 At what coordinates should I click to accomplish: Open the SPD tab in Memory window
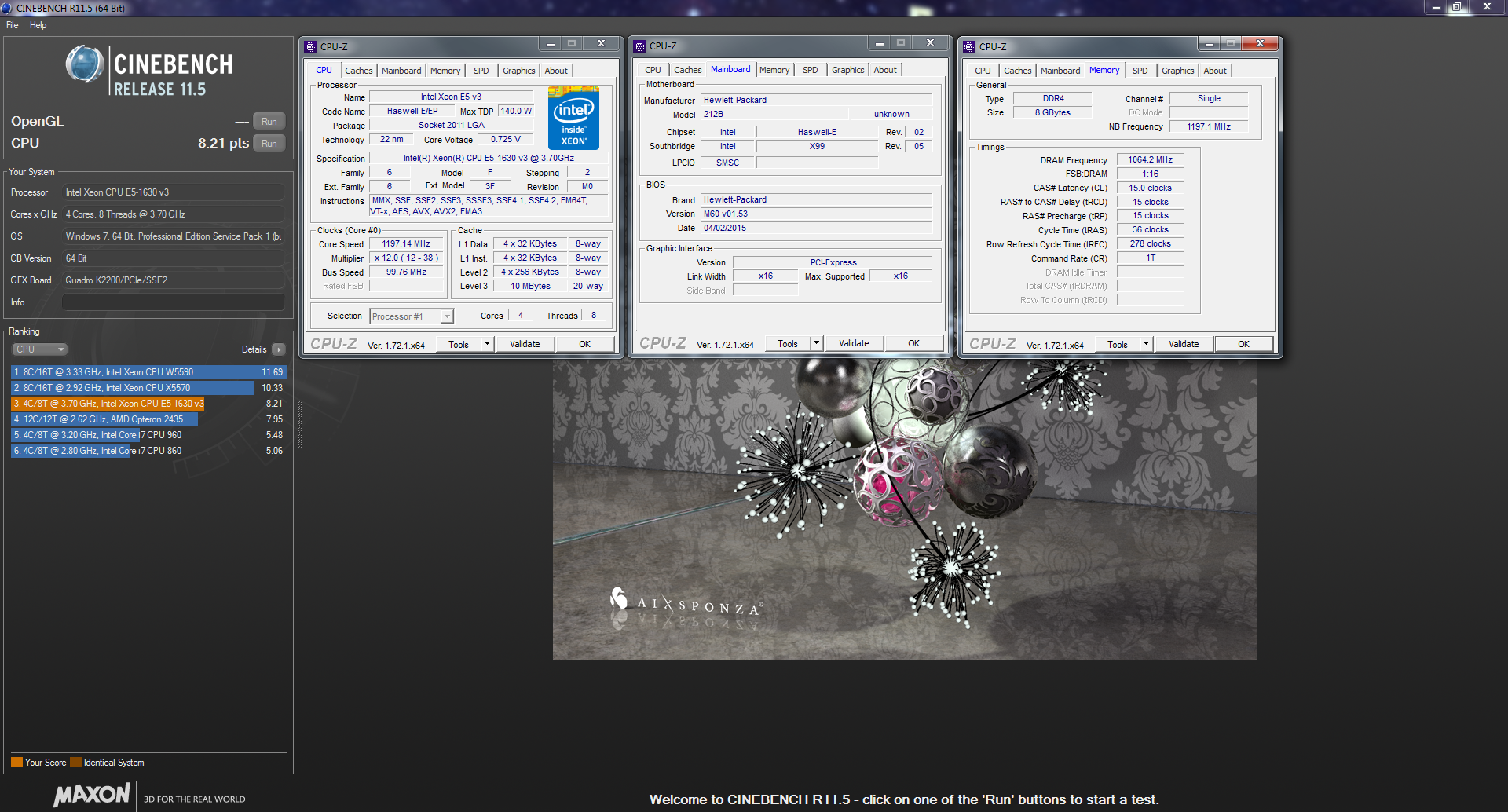(1140, 71)
